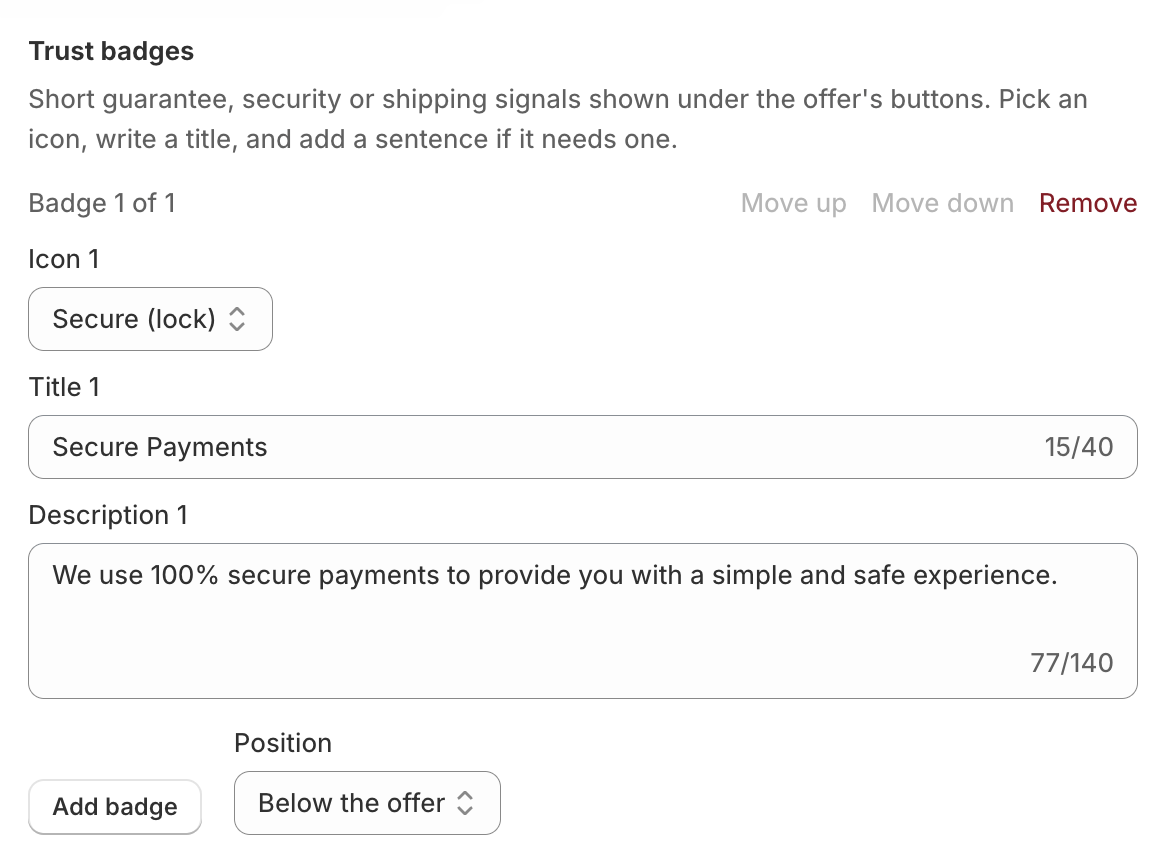Click the Badge 1 of 1 text

pyautogui.click(x=102, y=203)
